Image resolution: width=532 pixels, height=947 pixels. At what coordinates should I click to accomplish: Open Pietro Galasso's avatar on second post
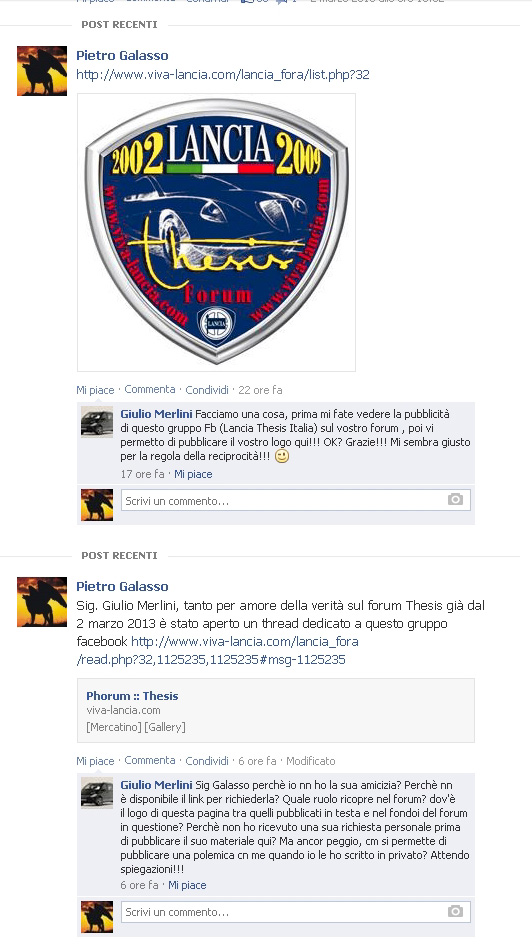tap(42, 602)
